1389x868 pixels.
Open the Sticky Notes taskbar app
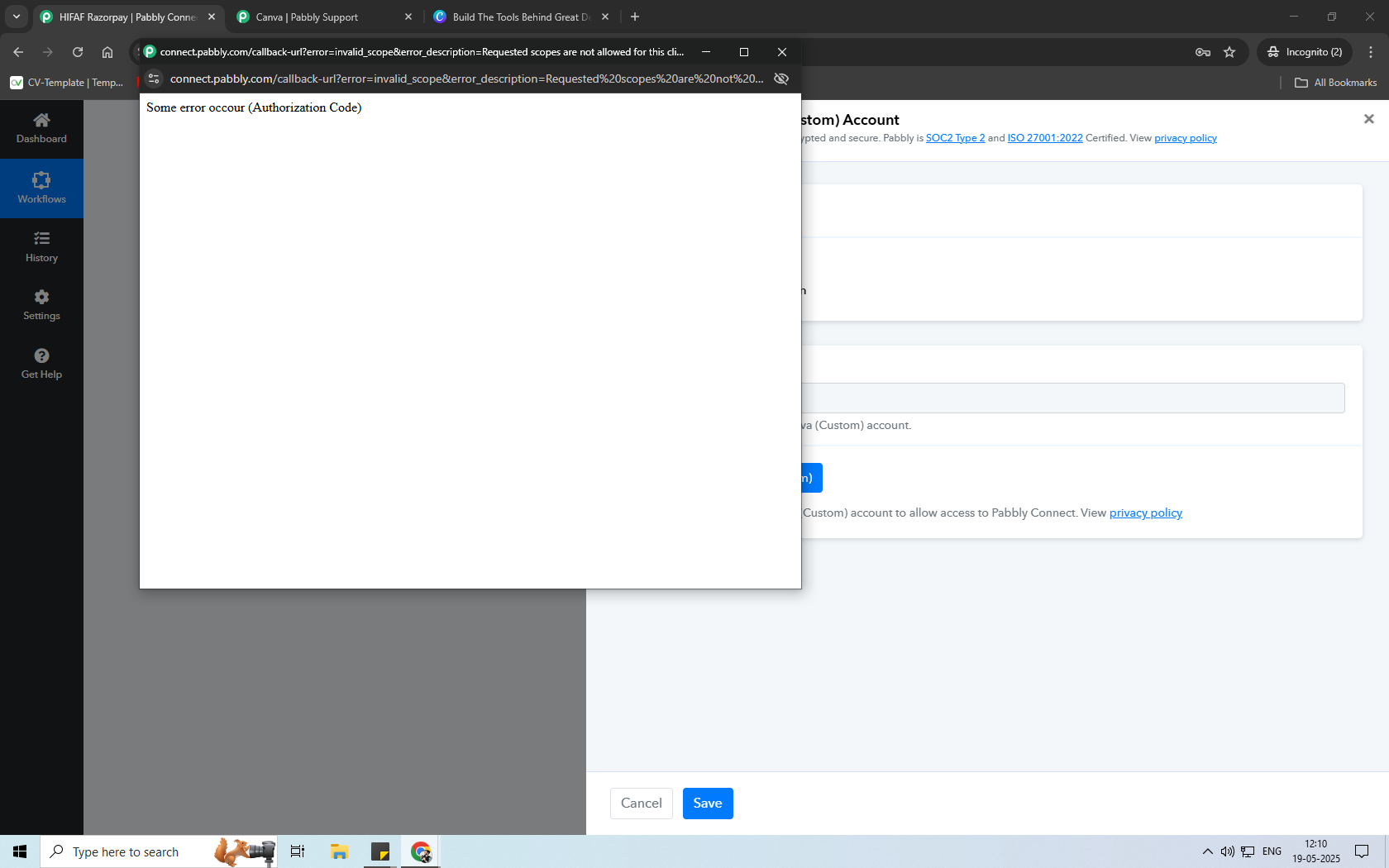(380, 851)
